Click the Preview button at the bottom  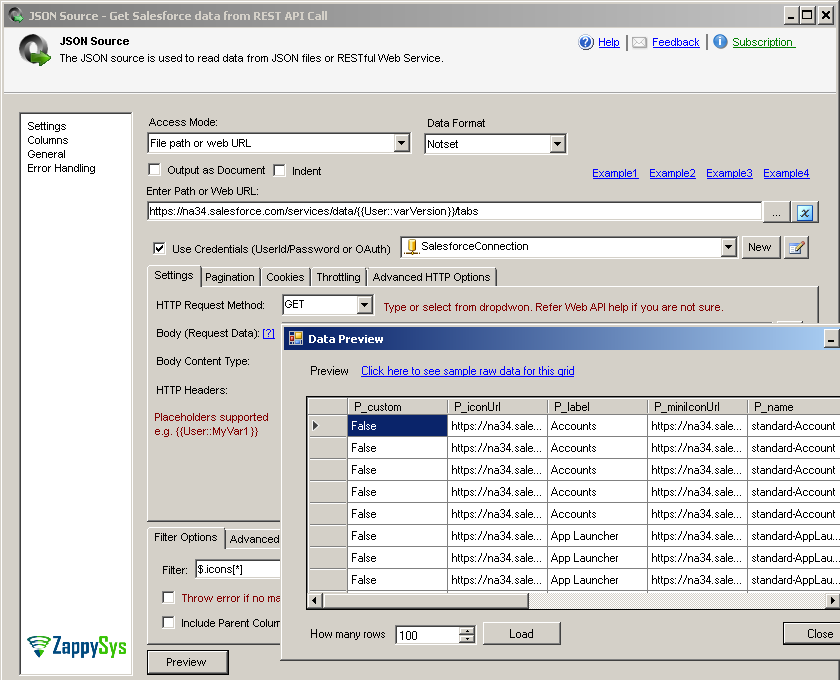click(x=187, y=662)
